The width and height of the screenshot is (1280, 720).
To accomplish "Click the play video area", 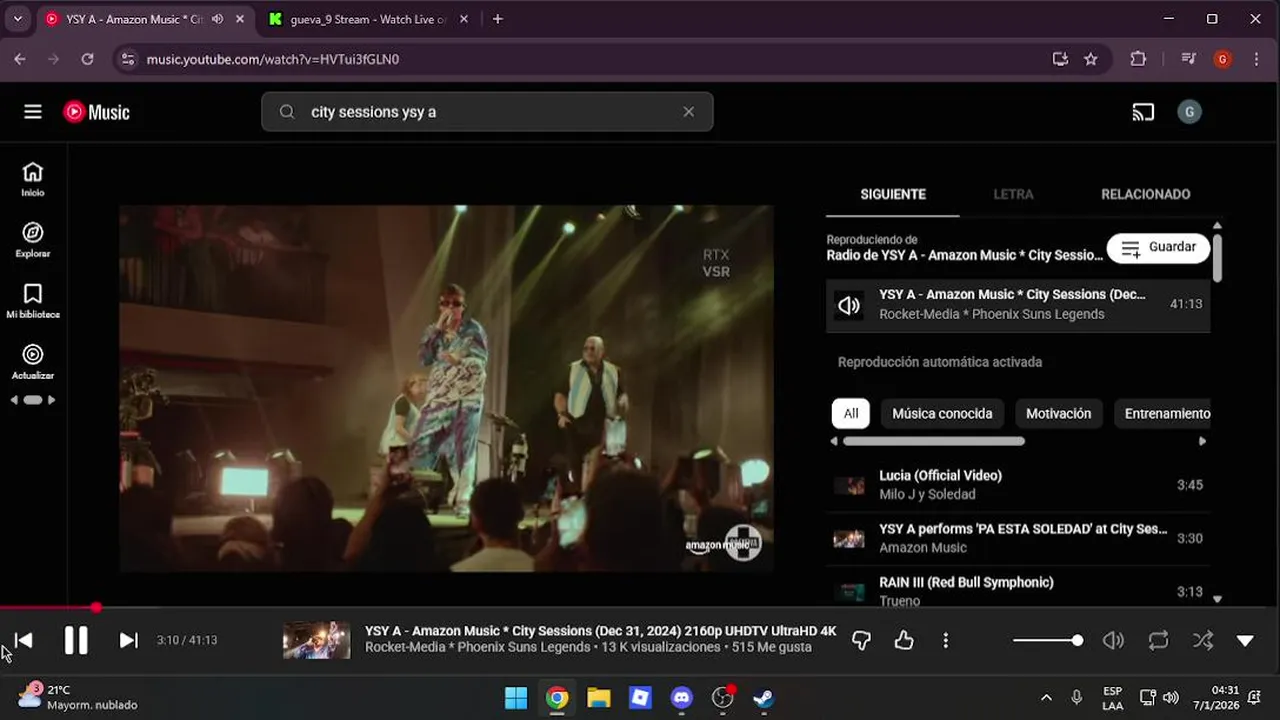I will [x=446, y=389].
